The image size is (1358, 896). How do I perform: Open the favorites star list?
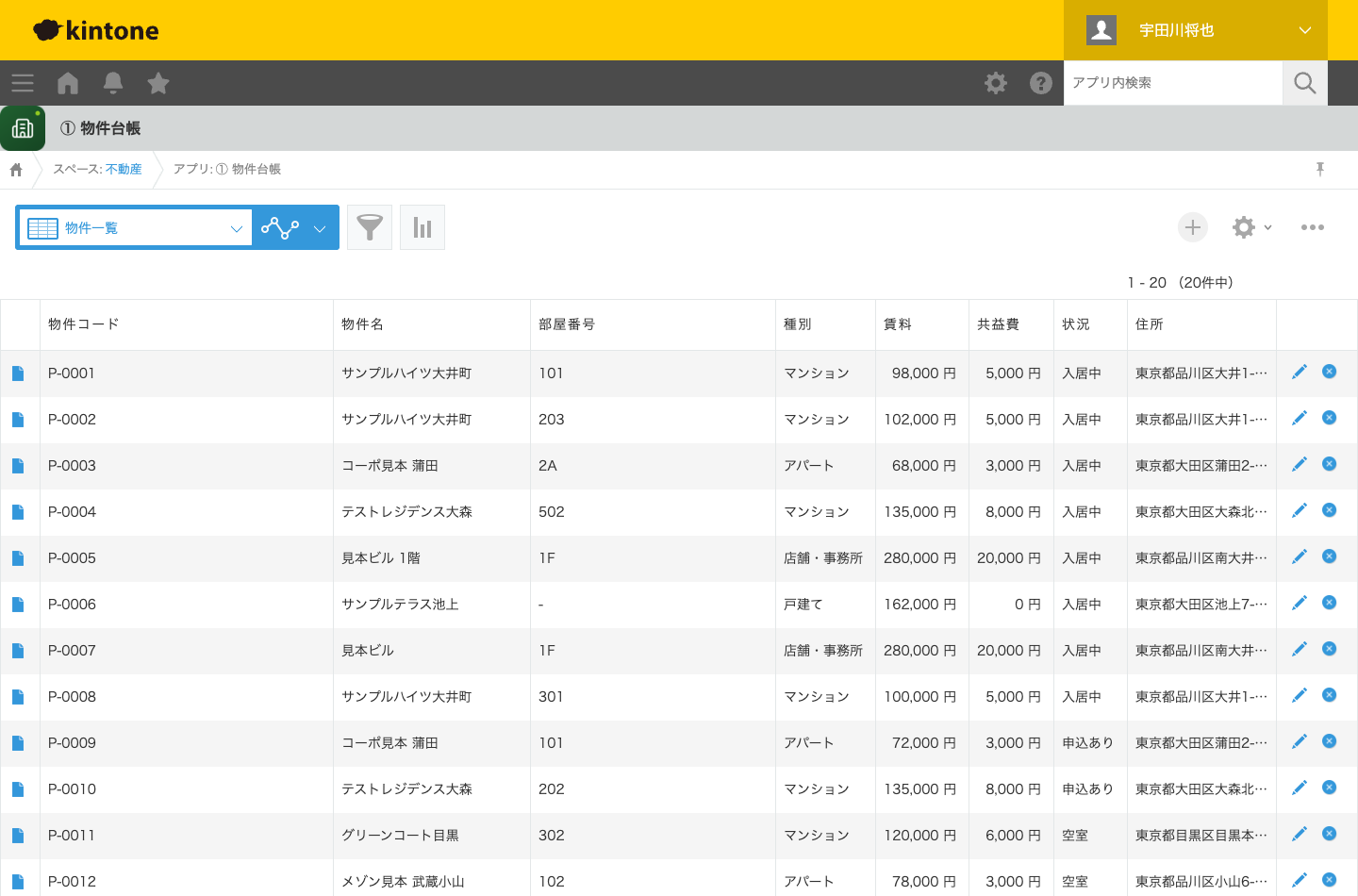[158, 83]
